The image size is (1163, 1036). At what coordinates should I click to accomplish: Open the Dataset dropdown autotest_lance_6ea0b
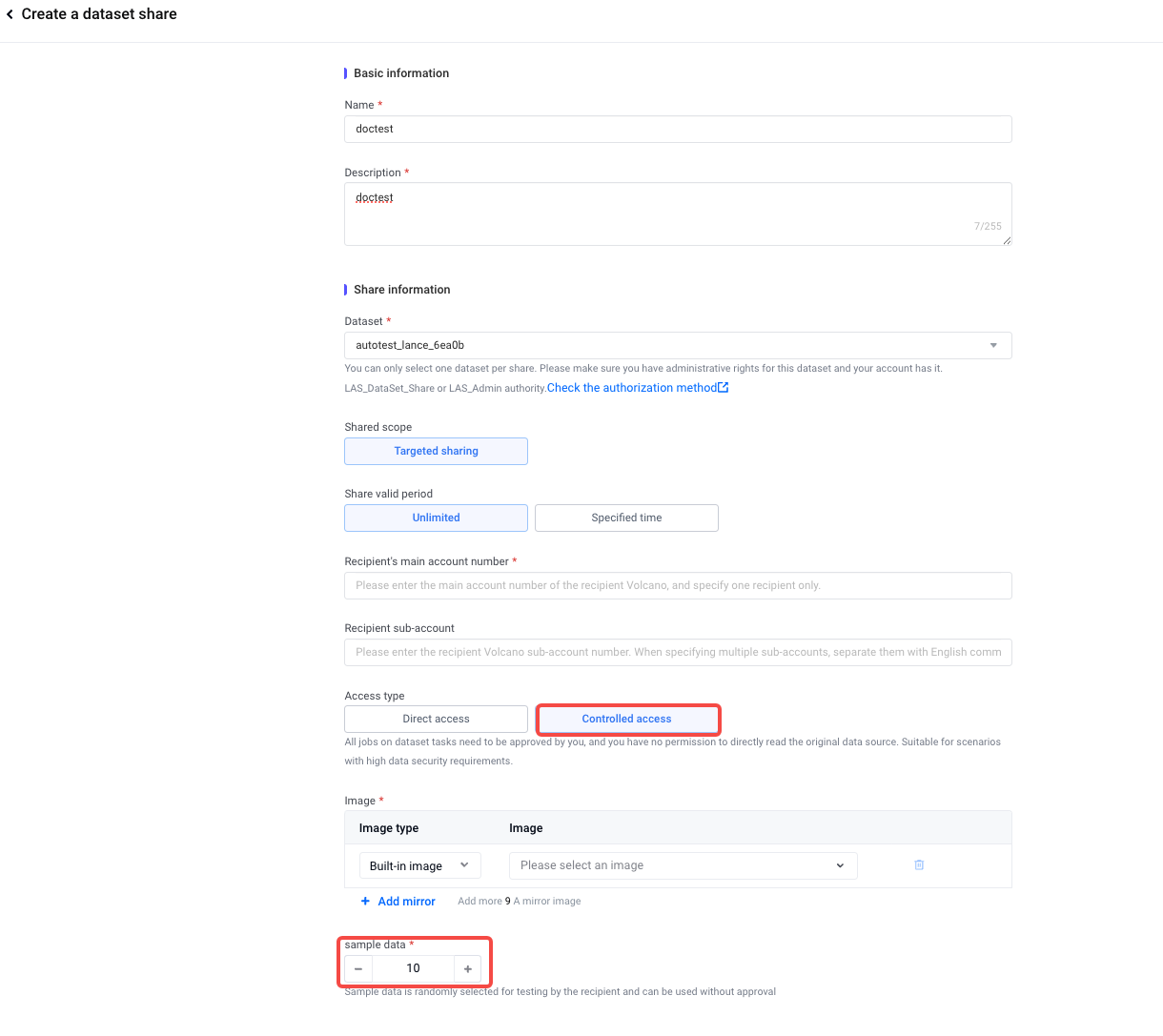pyautogui.click(x=677, y=346)
